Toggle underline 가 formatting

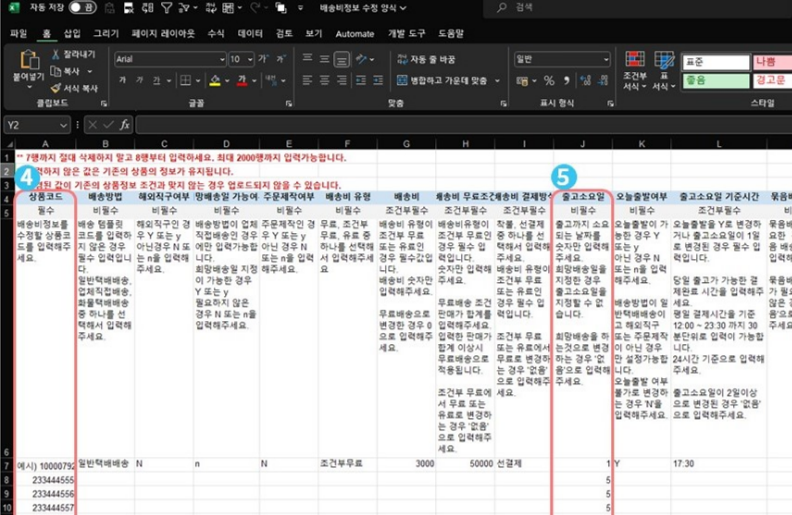click(157, 80)
